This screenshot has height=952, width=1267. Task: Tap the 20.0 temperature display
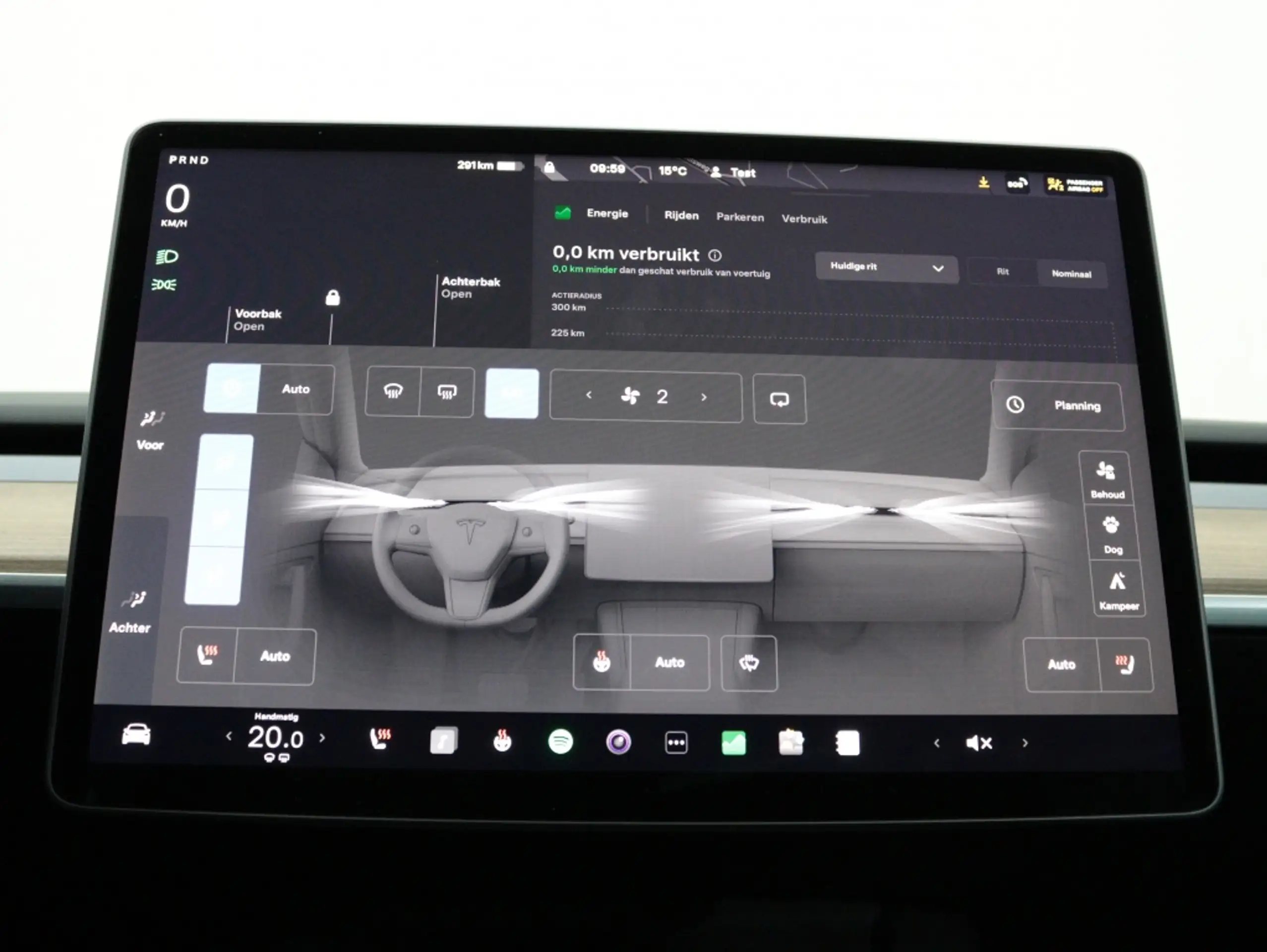point(276,737)
